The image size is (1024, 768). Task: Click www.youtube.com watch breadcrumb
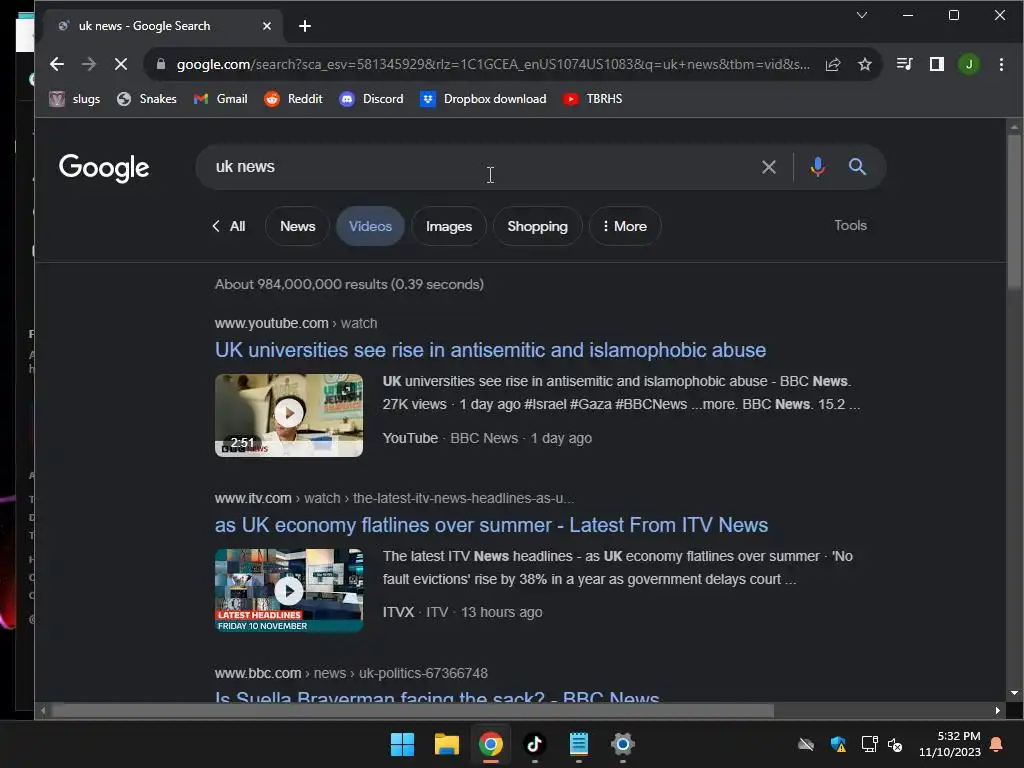(x=296, y=323)
